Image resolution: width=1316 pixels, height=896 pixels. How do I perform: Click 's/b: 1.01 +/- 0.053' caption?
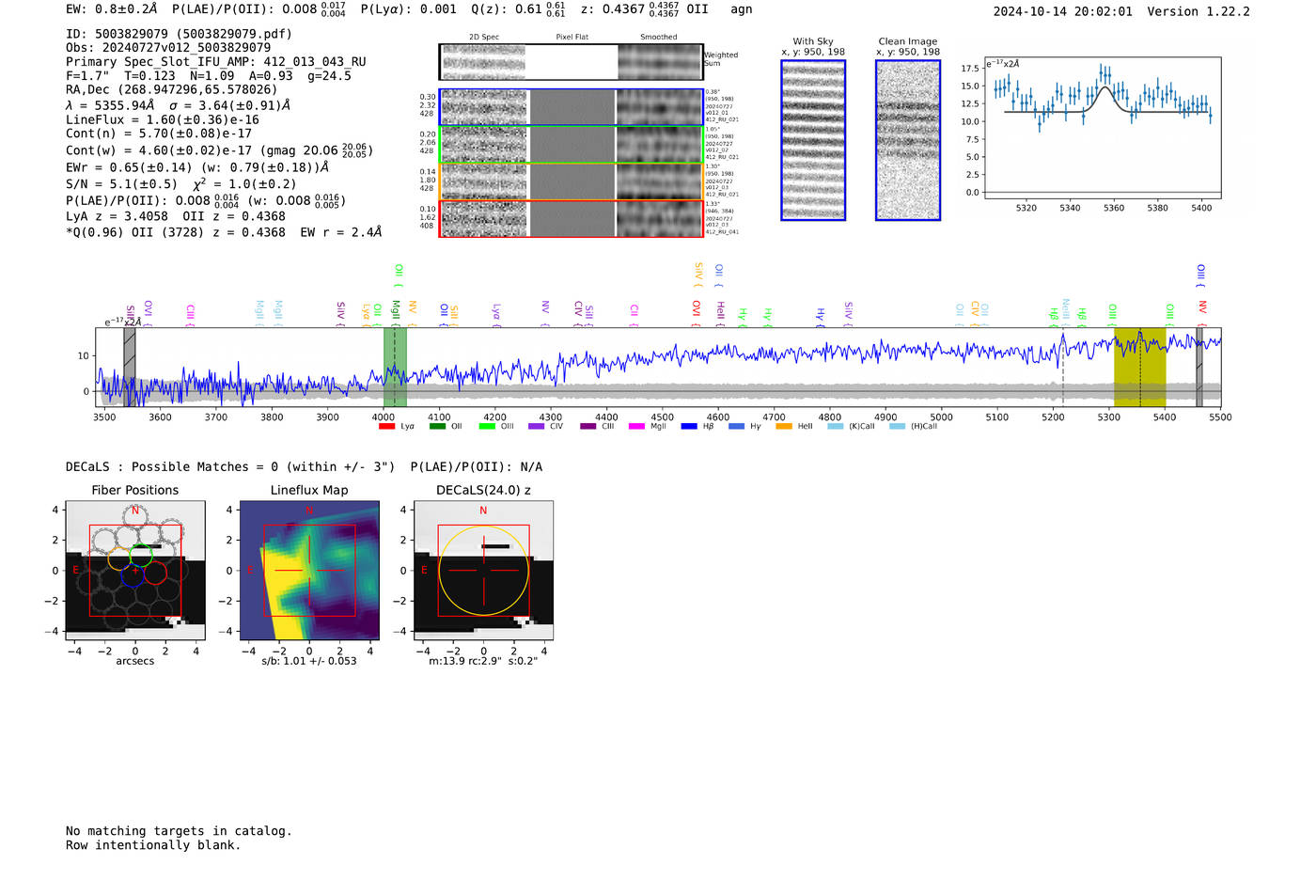pos(309,661)
